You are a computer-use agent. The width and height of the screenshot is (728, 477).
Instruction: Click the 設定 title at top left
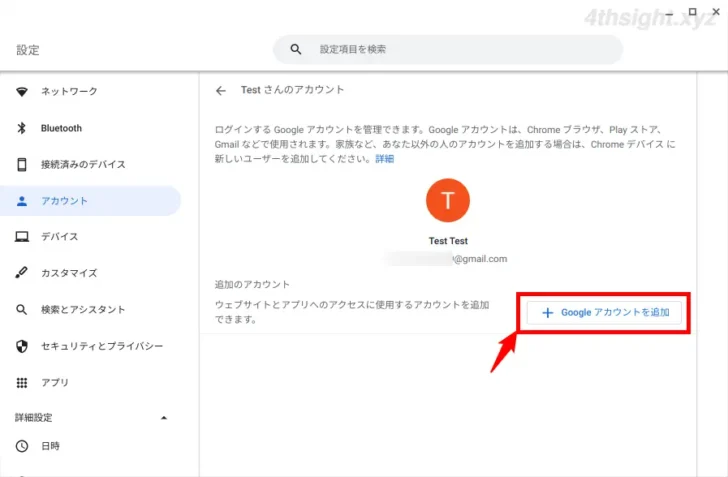point(28,50)
